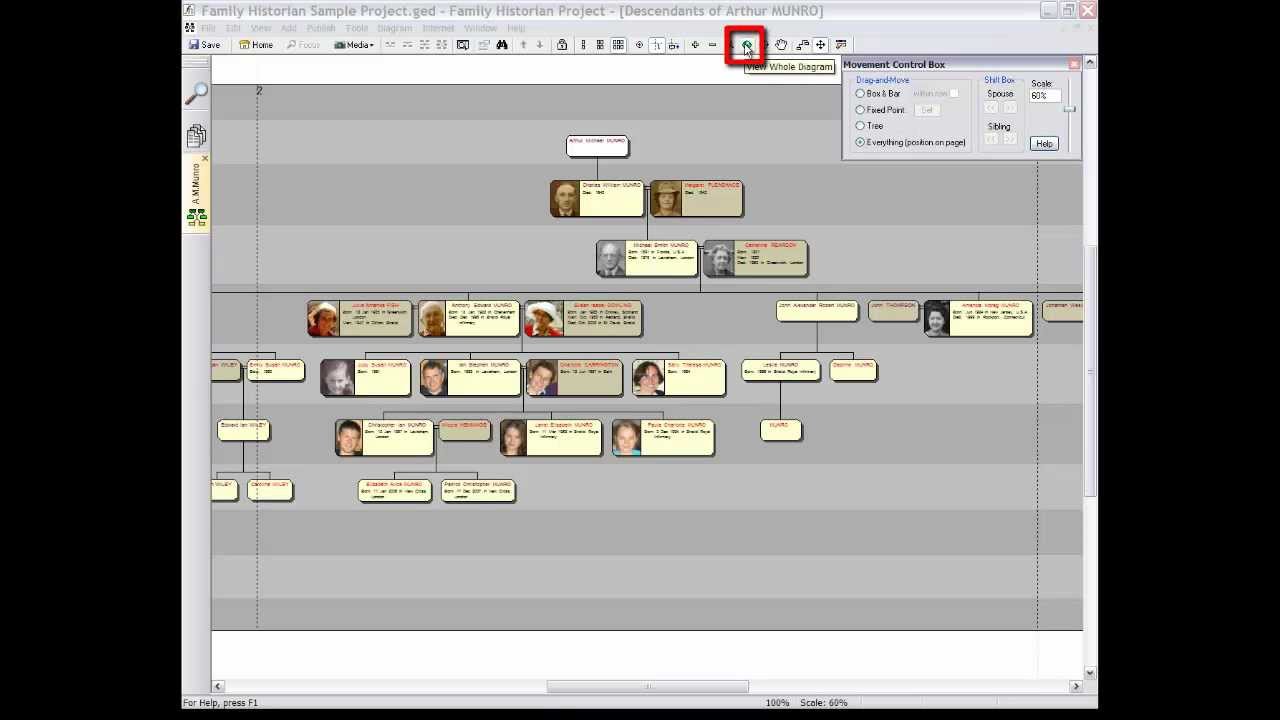
Task: Select the four-arrow move tool
Action: 820,45
